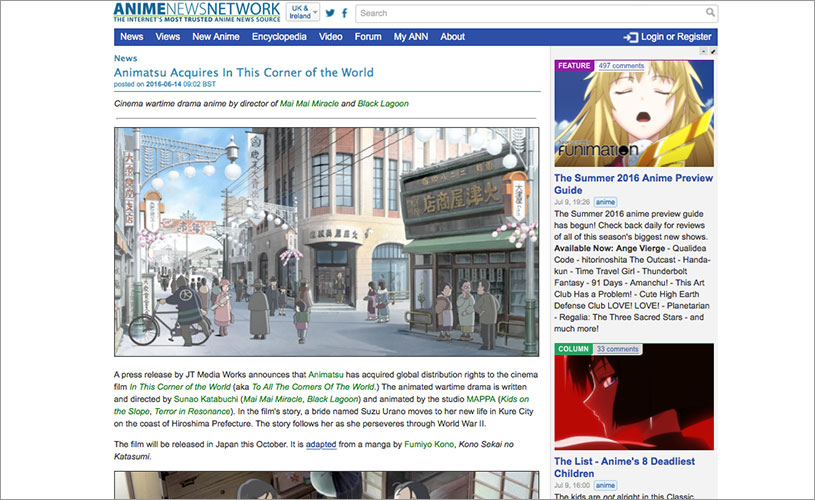Click the anime tag under Summer Preview
The image size is (815, 500).
[605, 201]
